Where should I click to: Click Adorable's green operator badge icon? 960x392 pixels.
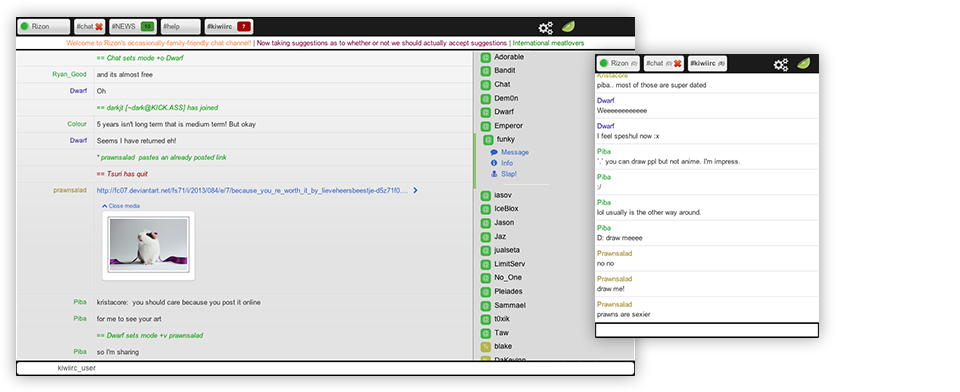pyautogui.click(x=486, y=57)
